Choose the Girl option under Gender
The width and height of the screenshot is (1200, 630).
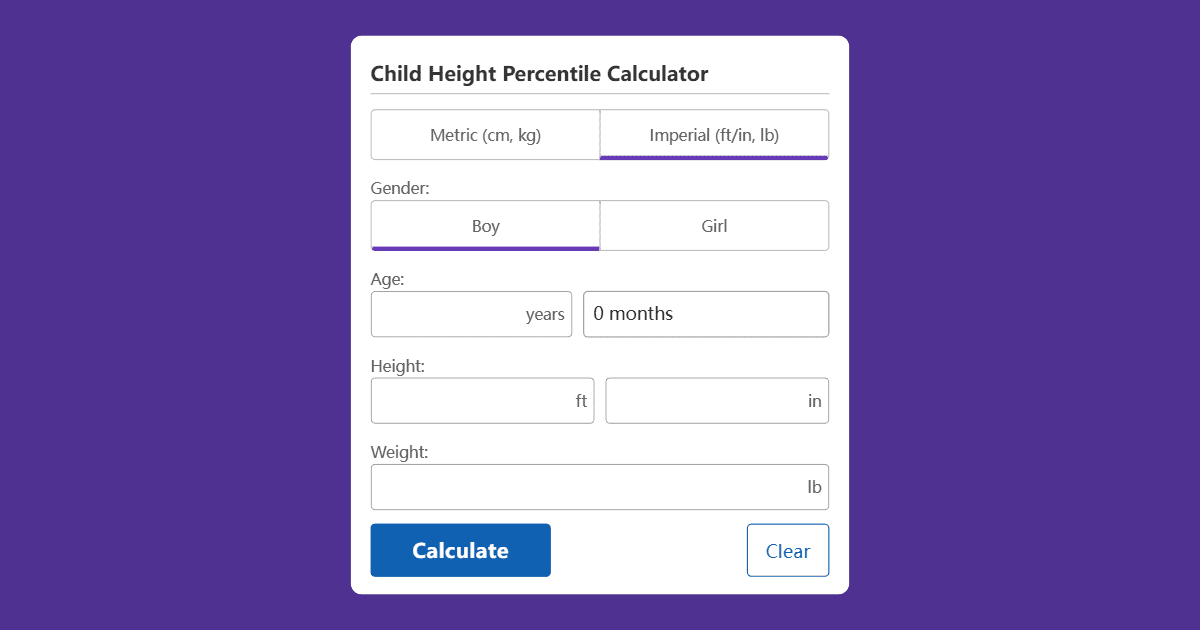(x=714, y=225)
